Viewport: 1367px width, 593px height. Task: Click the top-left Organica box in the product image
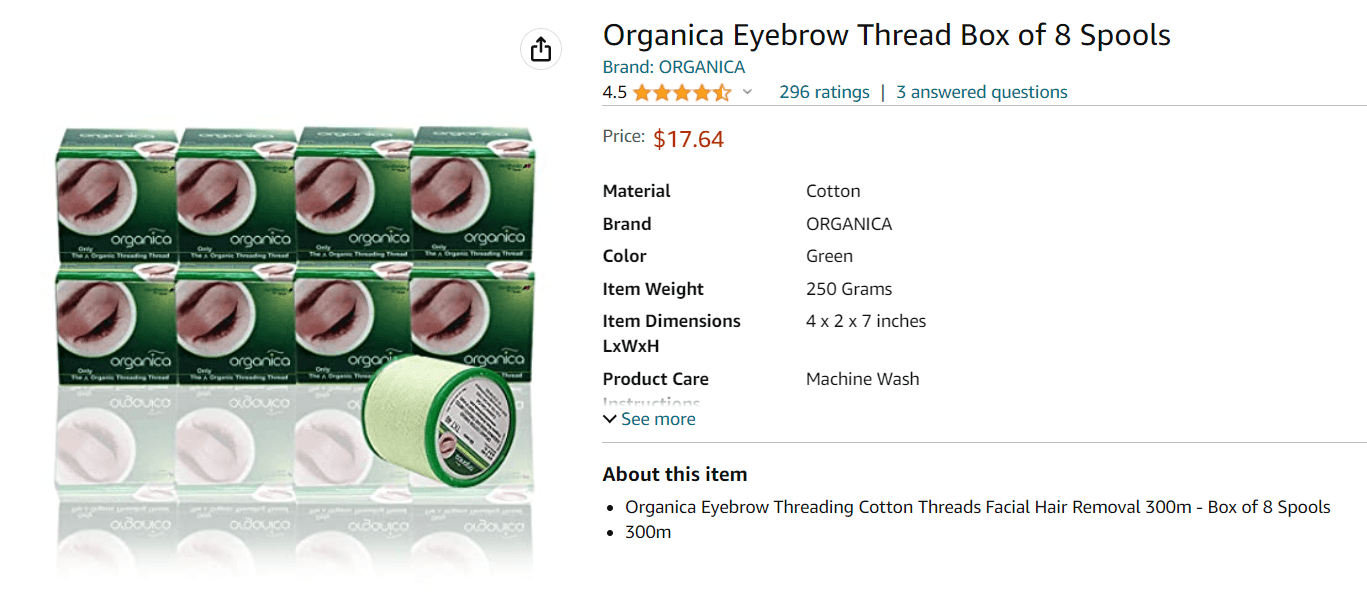point(115,193)
